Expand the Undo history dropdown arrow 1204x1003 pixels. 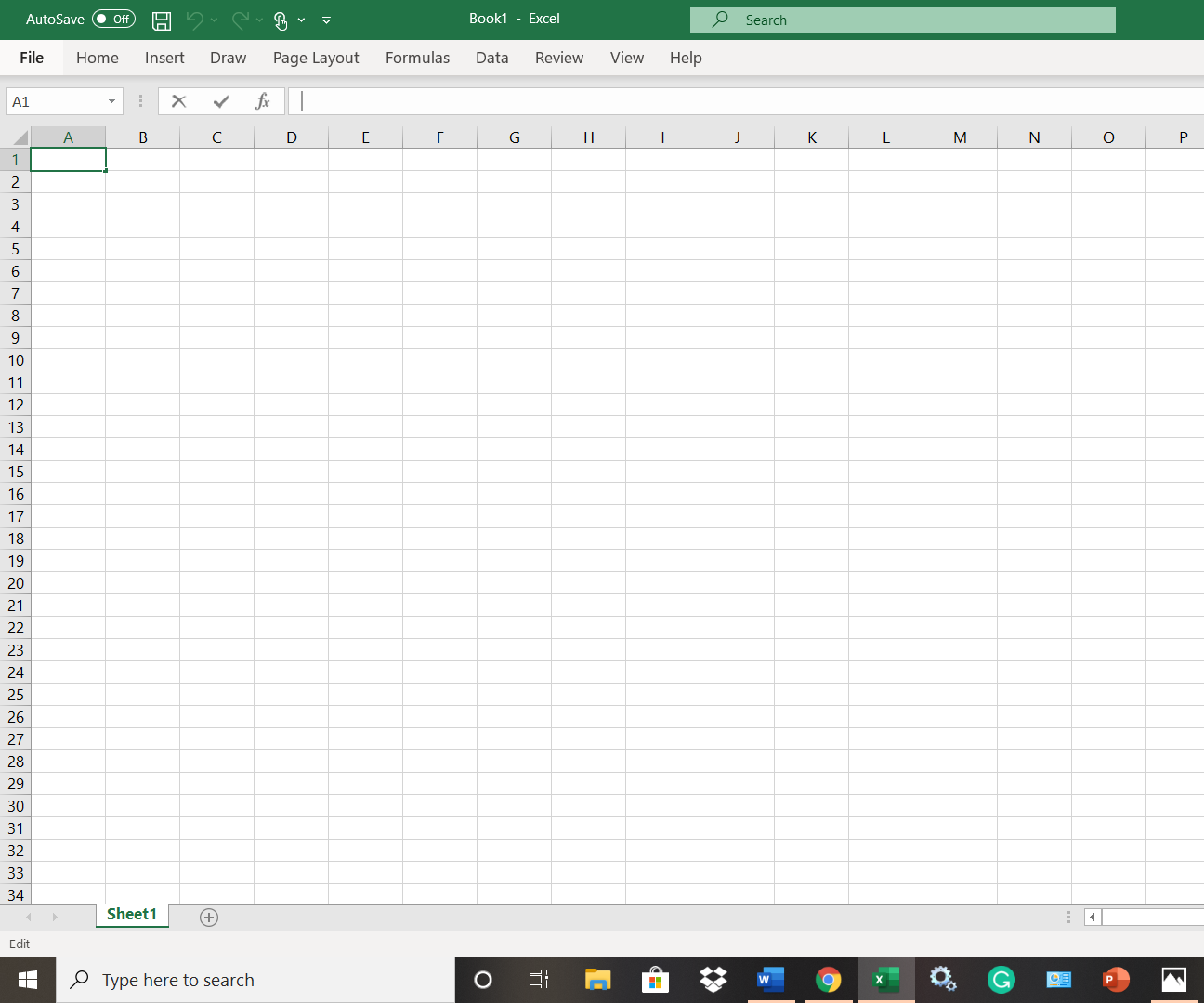click(213, 20)
